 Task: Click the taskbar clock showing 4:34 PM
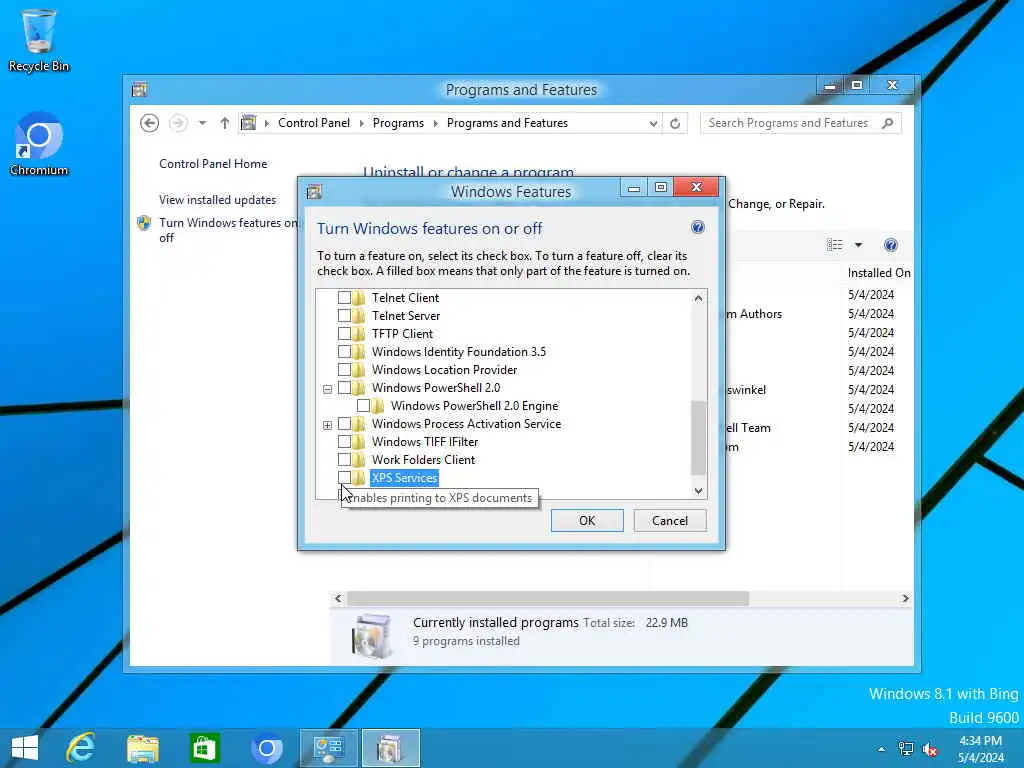pos(980,749)
